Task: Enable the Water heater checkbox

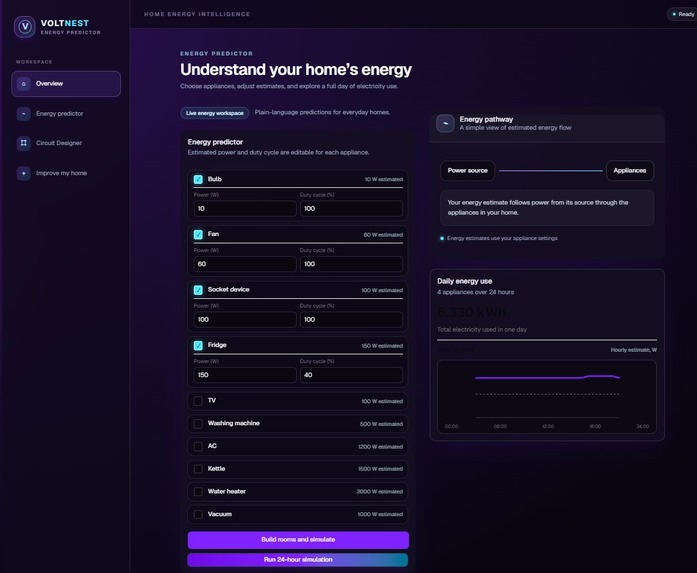Action: [x=198, y=492]
